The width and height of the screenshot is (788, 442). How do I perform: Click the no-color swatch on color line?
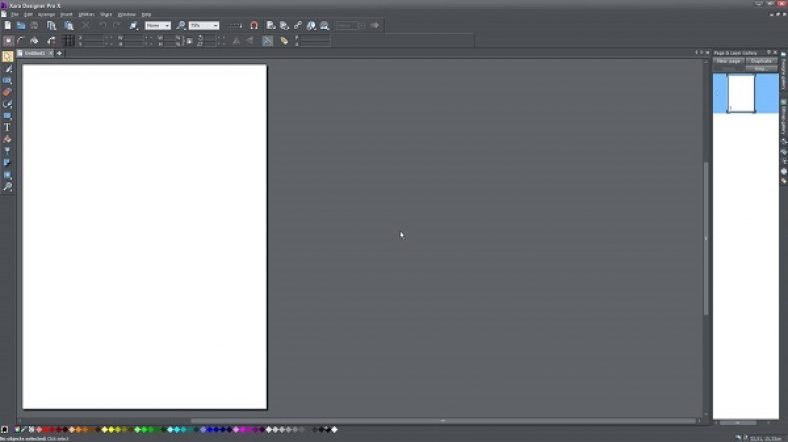click(32, 429)
